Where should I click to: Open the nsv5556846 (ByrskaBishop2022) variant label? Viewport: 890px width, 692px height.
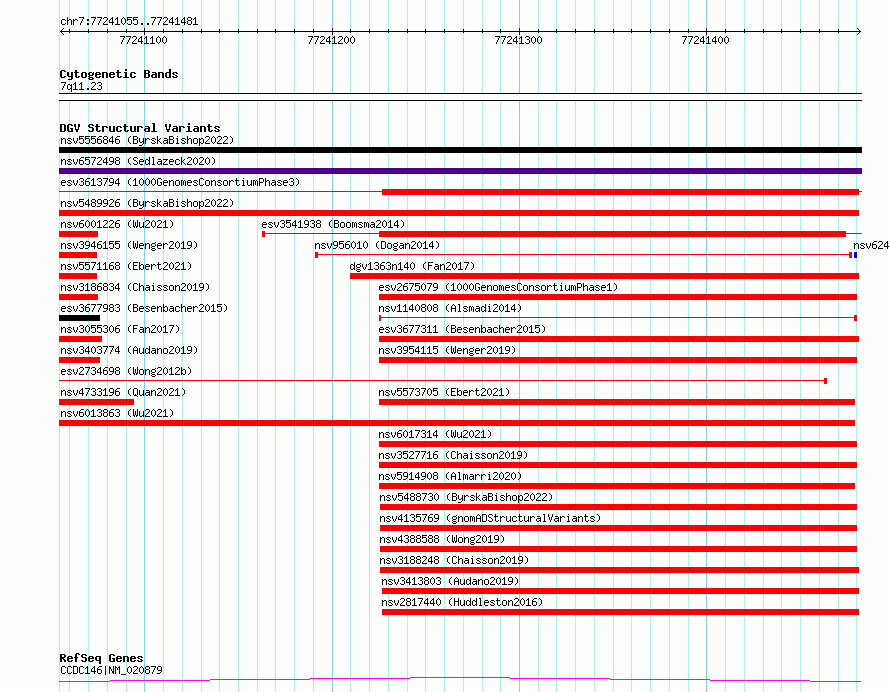pos(146,141)
